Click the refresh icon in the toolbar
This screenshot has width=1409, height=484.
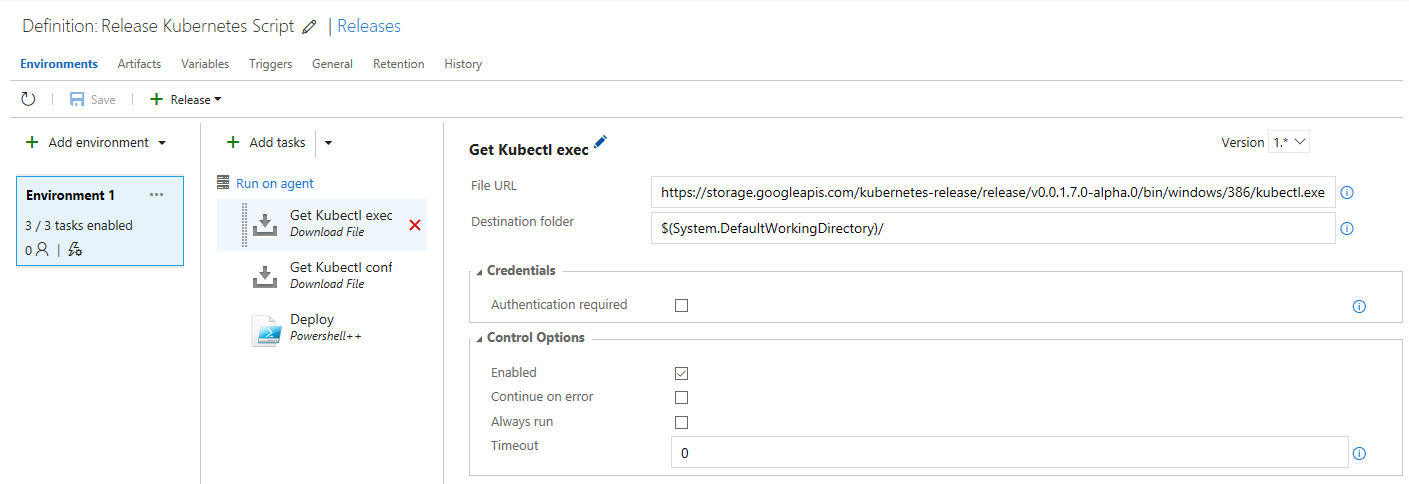tap(28, 99)
